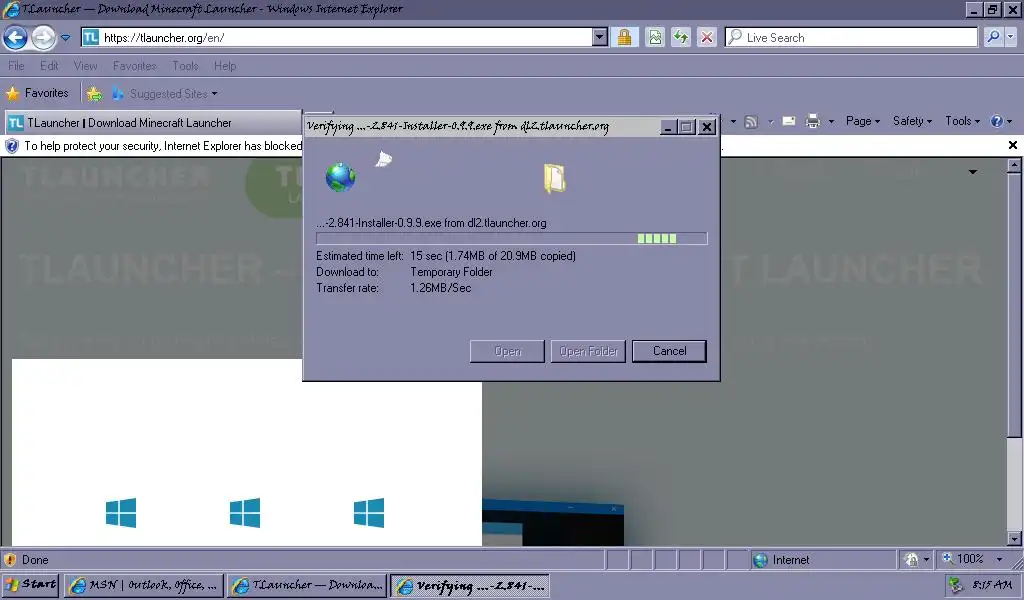1024x600 pixels.
Task: Select the TLauncher Download Minecraft Launcher tab
Action: click(153, 123)
